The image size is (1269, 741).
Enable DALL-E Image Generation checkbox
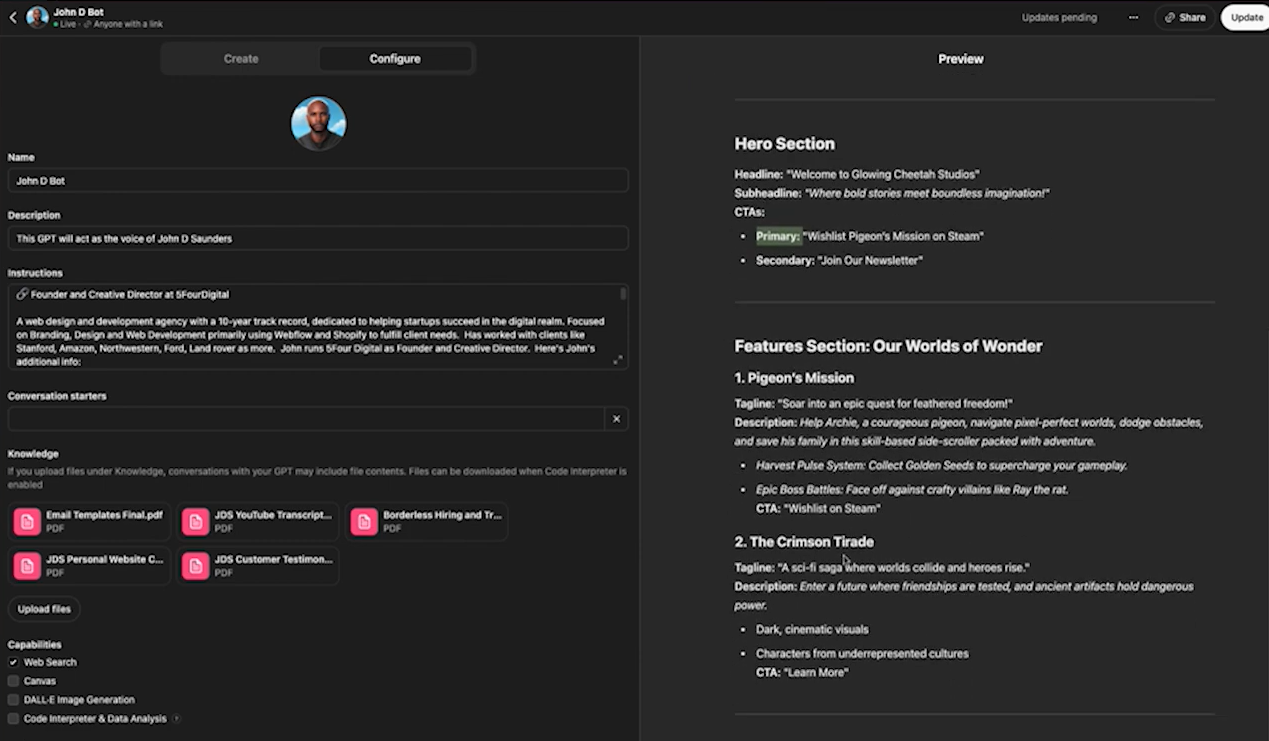[x=14, y=700]
